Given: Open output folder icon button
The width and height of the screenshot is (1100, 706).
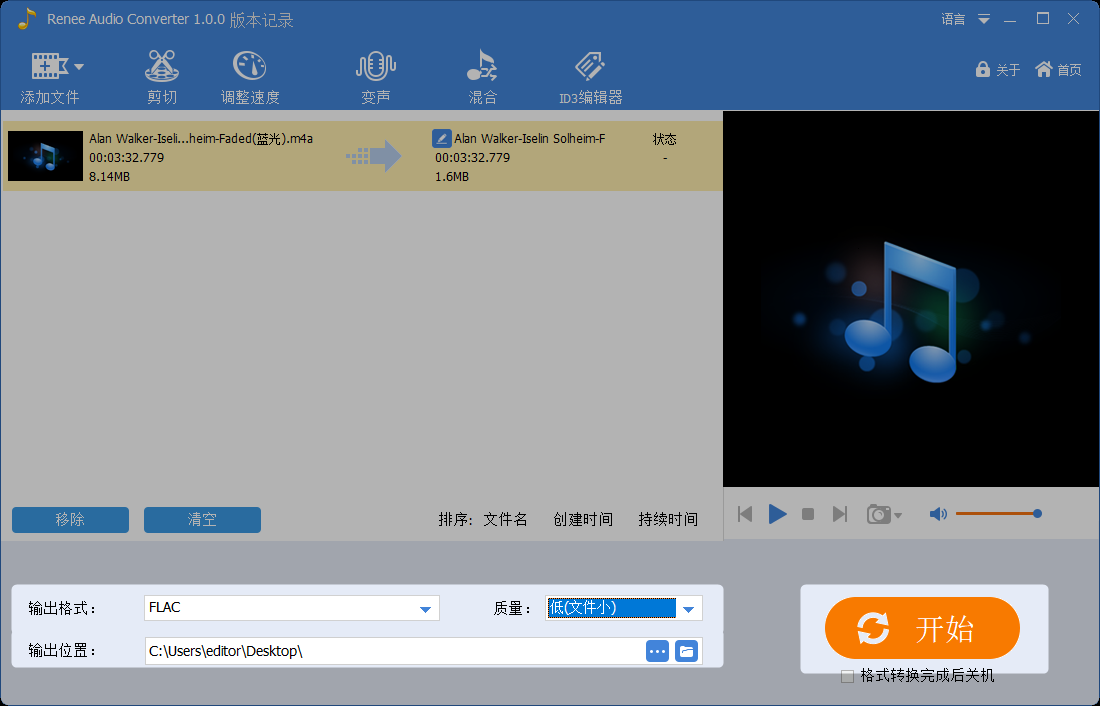Looking at the screenshot, I should point(686,651).
